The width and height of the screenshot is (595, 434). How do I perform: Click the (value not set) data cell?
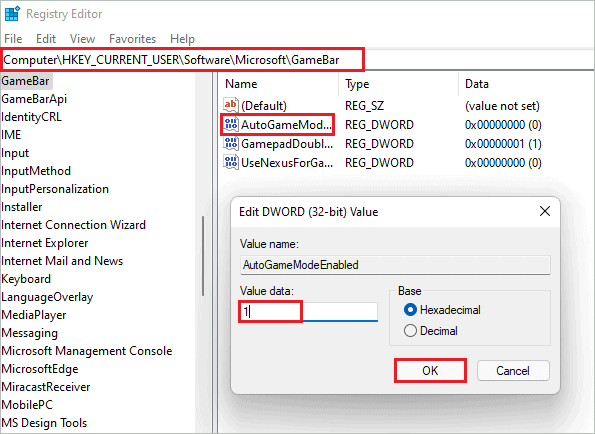(x=502, y=106)
